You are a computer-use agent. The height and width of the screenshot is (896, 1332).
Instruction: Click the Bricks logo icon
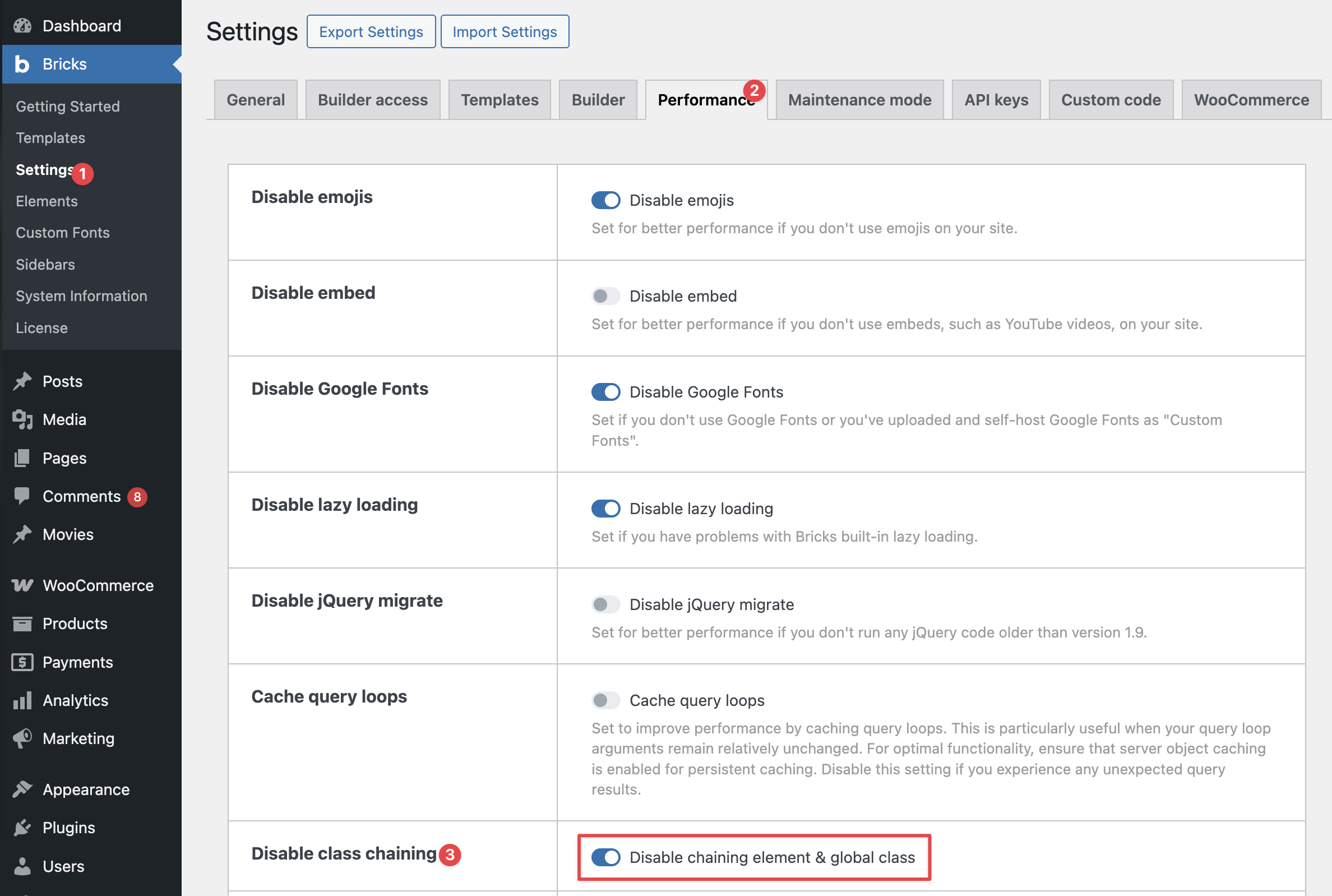click(22, 64)
